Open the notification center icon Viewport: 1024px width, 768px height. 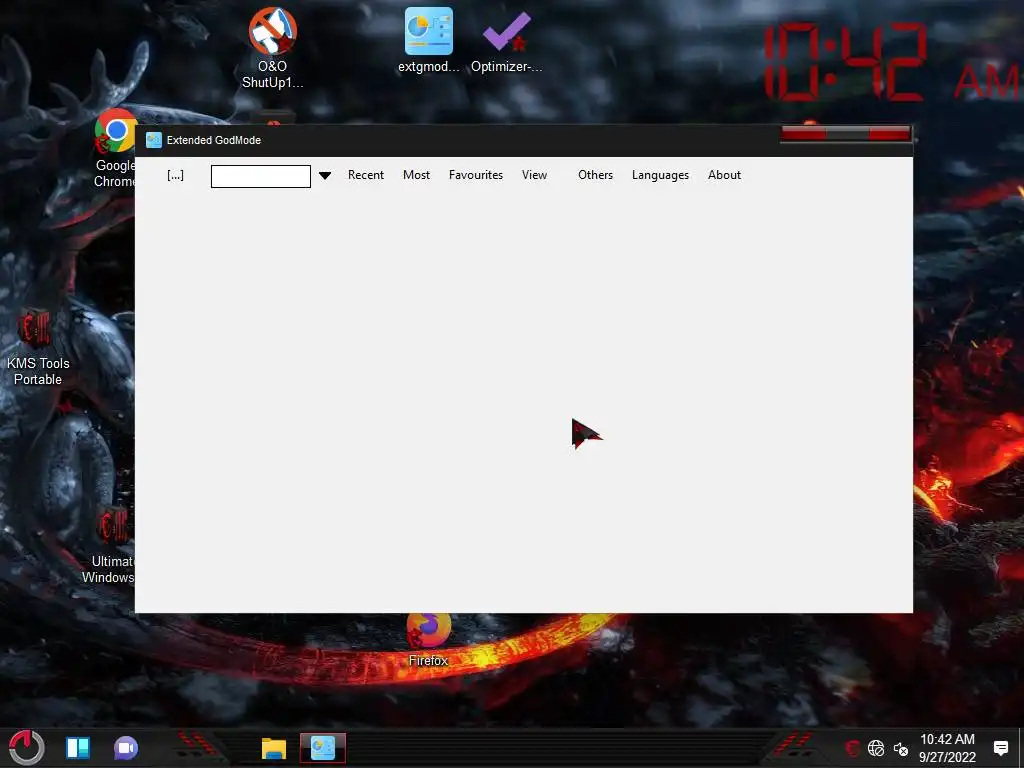[1000, 748]
